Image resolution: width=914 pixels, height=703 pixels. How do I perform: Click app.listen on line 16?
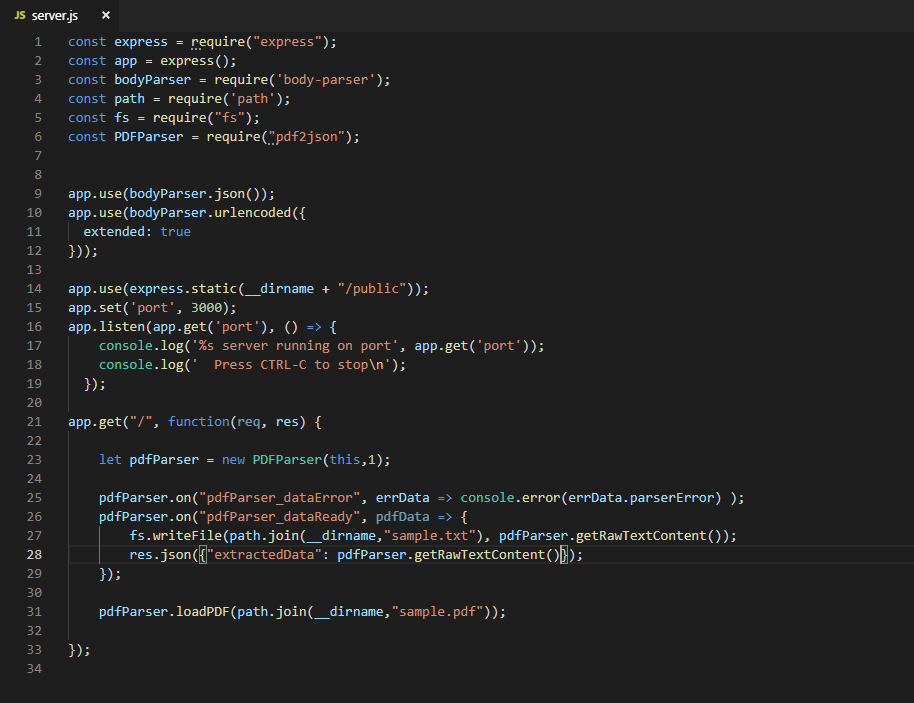click(x=106, y=327)
